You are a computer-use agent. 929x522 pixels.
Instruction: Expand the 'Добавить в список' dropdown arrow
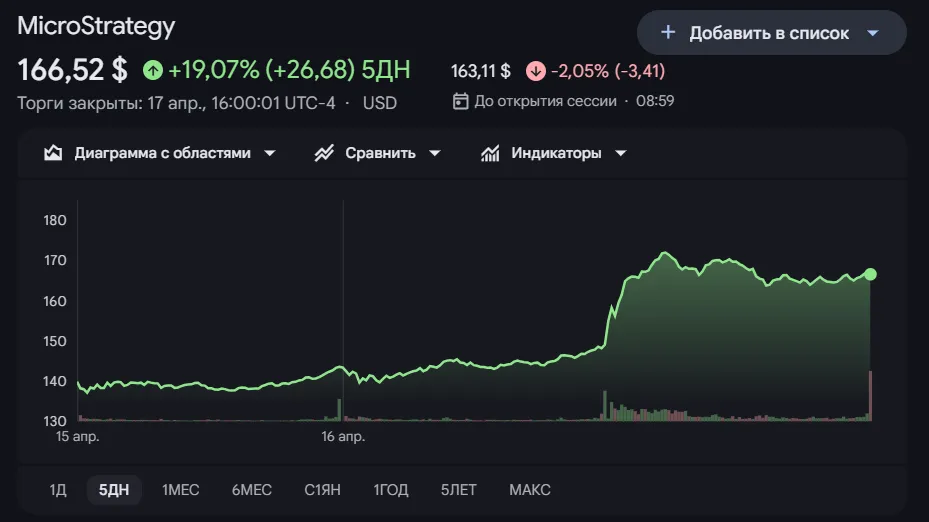point(872,33)
